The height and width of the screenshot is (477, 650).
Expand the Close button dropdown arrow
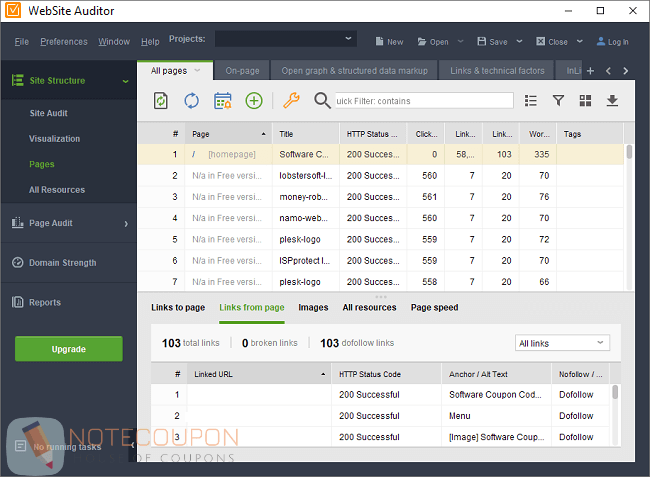tap(580, 41)
